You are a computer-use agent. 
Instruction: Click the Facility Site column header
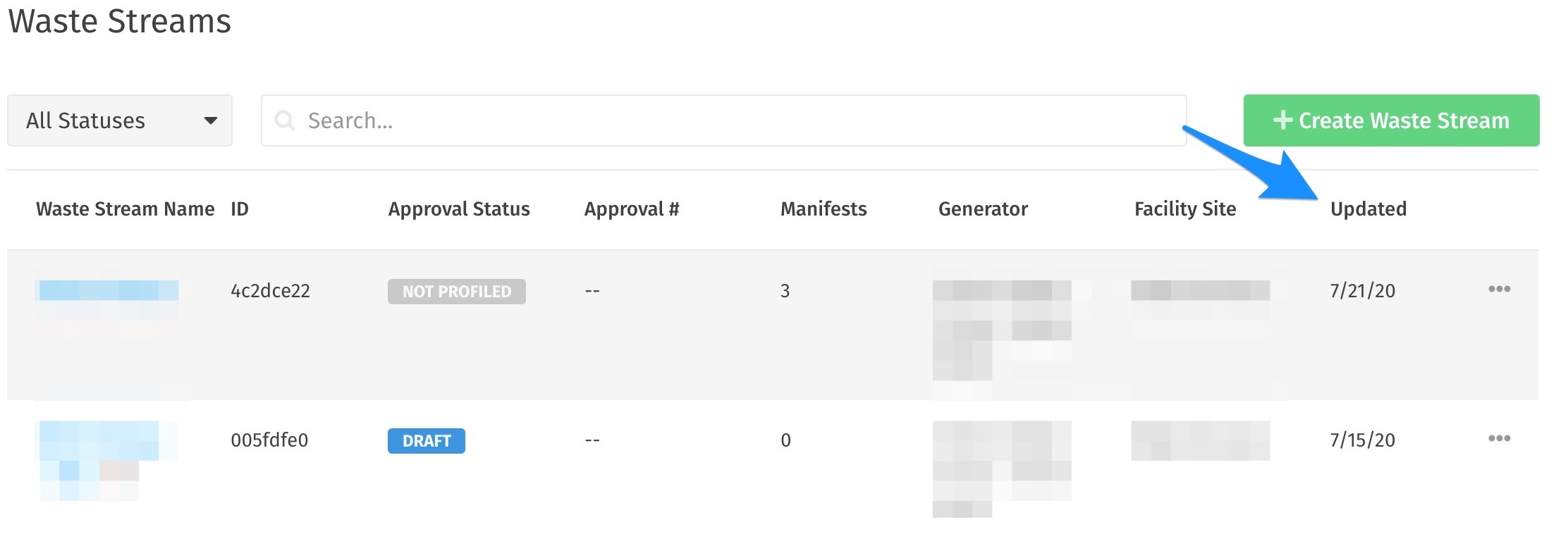coord(1185,209)
